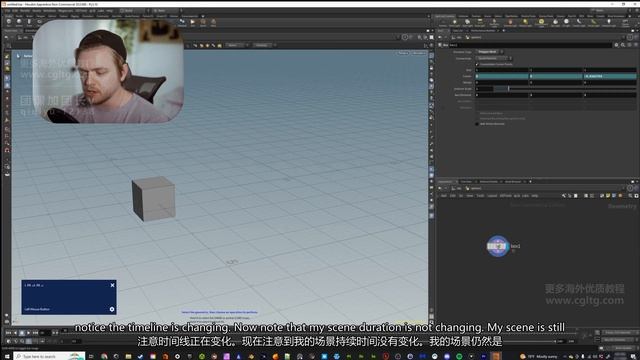Toggle Consolidate Corner Points checkbox
This screenshot has height=360, width=640.
477,64
